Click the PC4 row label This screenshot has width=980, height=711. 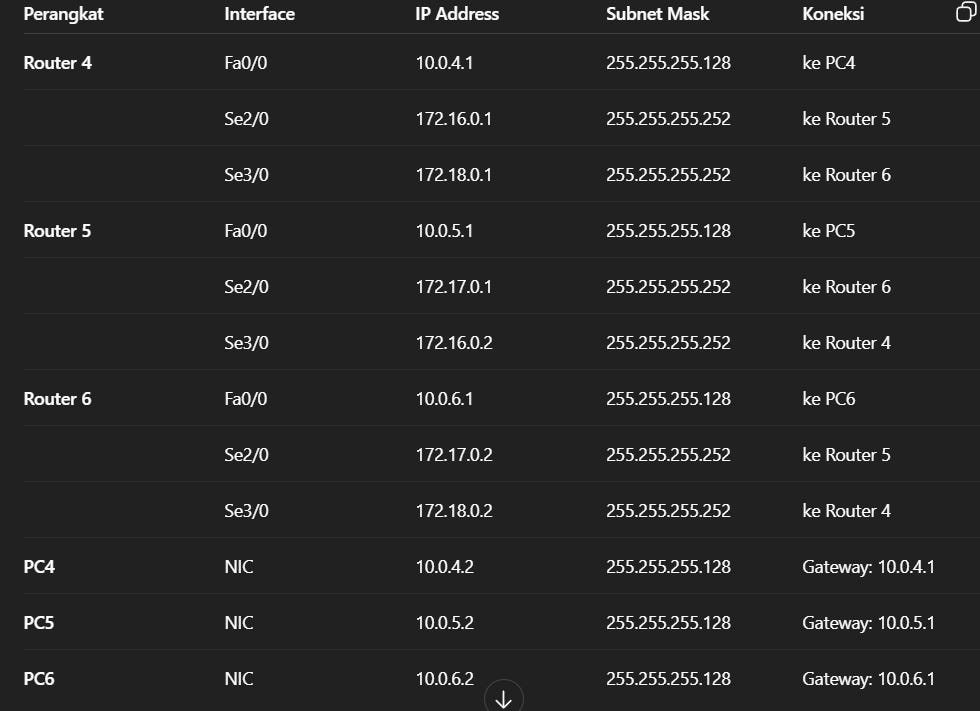[39, 567]
